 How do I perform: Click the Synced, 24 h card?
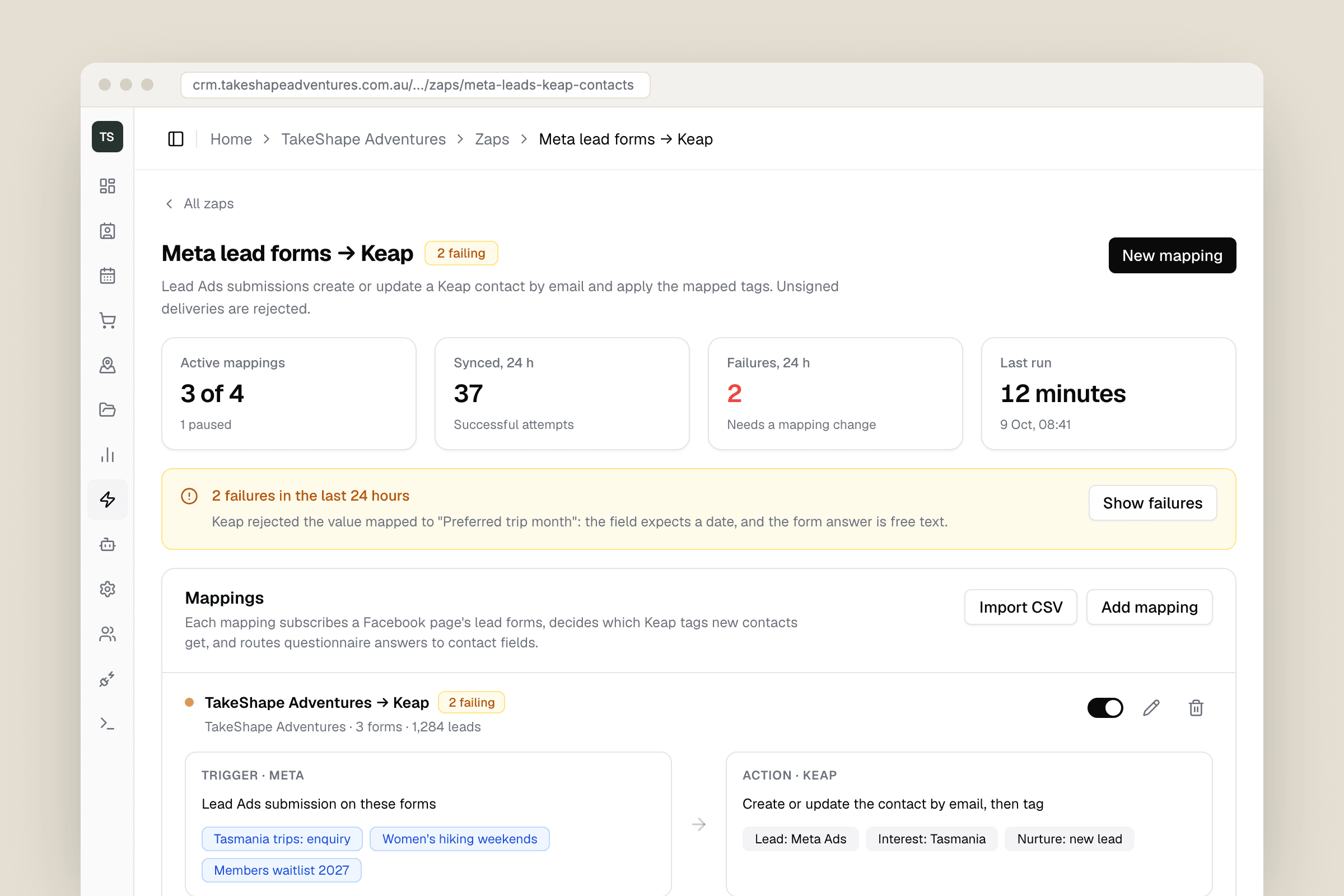[x=562, y=394]
